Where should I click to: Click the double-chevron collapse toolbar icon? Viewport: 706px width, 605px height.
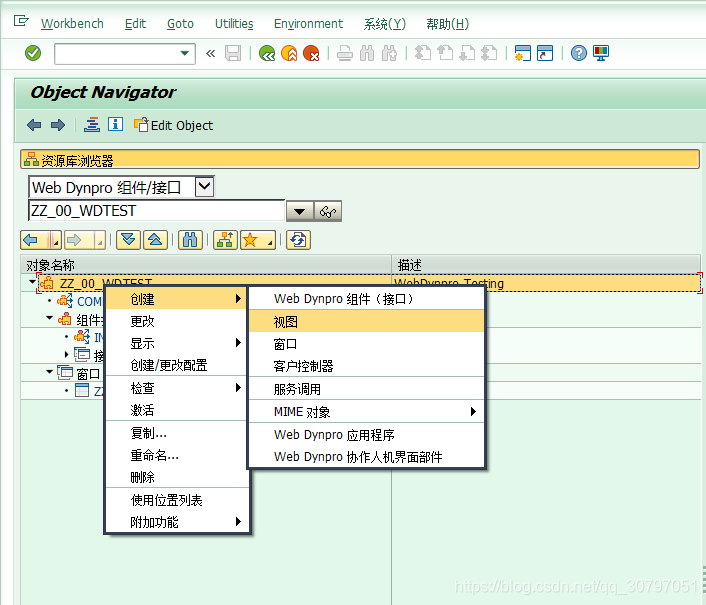[210, 54]
